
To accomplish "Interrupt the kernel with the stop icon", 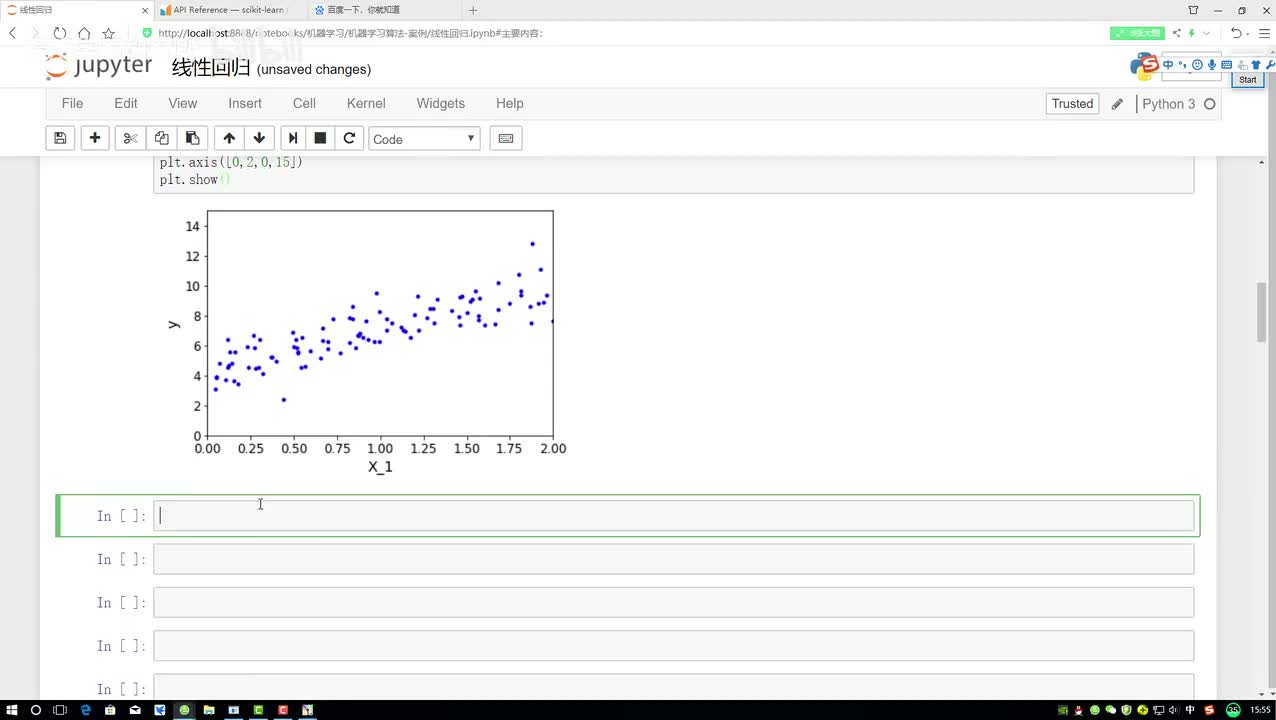I will [320, 138].
